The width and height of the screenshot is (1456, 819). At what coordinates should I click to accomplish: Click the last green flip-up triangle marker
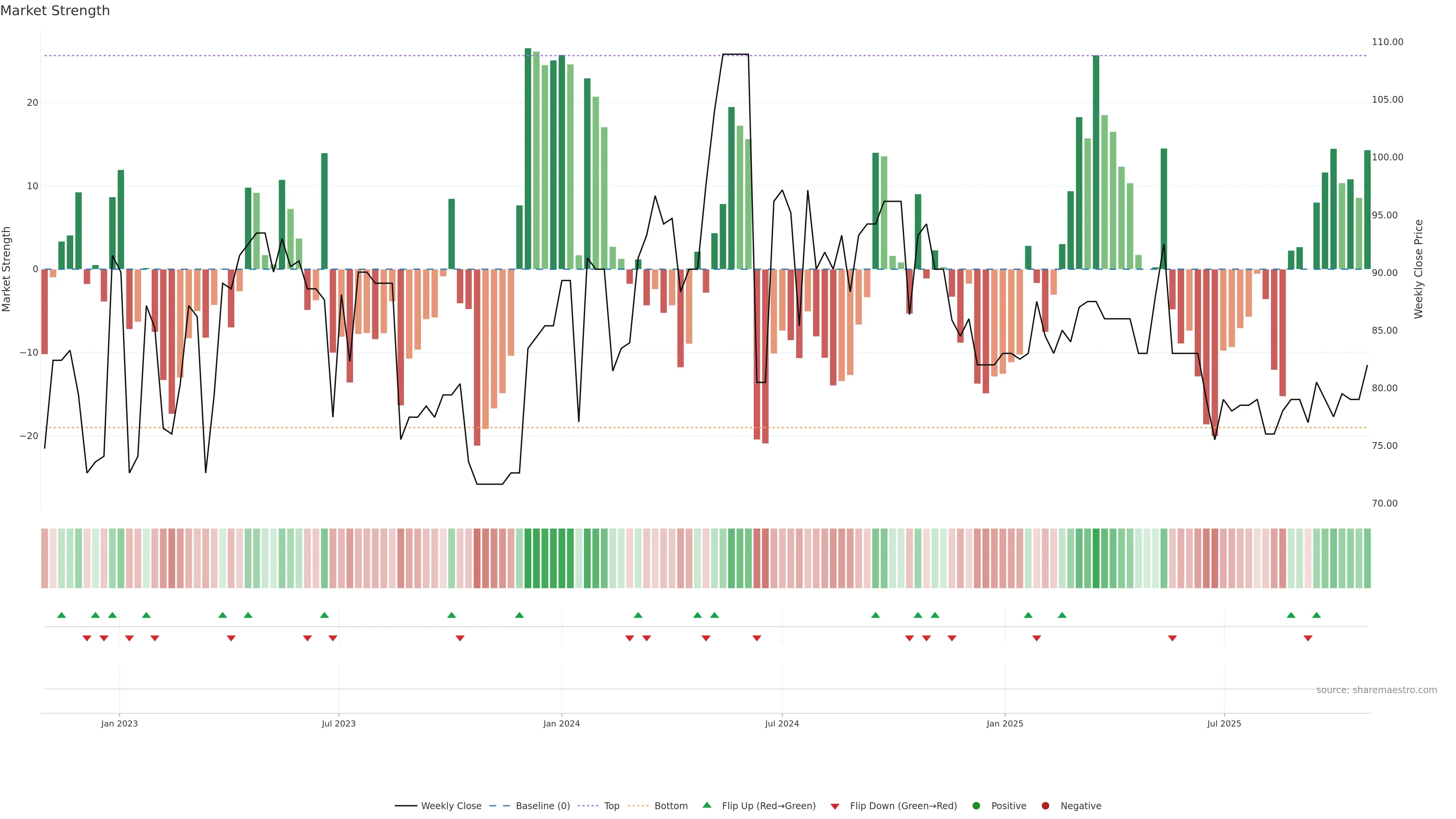(1316, 615)
